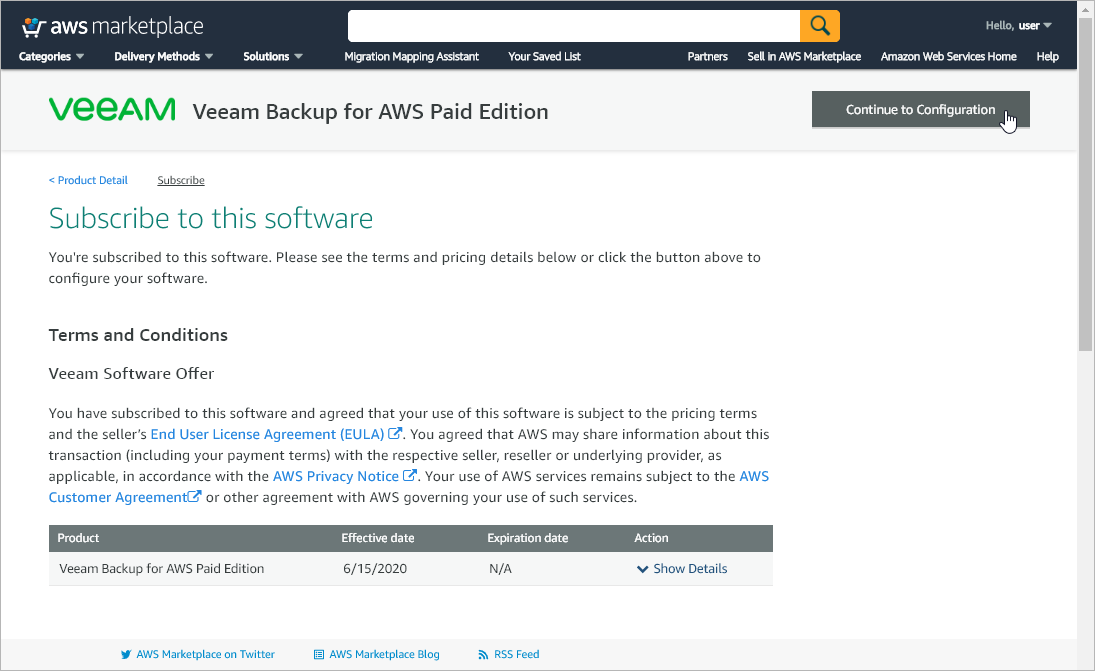
Task: Go back to Product Detail
Action: (88, 180)
